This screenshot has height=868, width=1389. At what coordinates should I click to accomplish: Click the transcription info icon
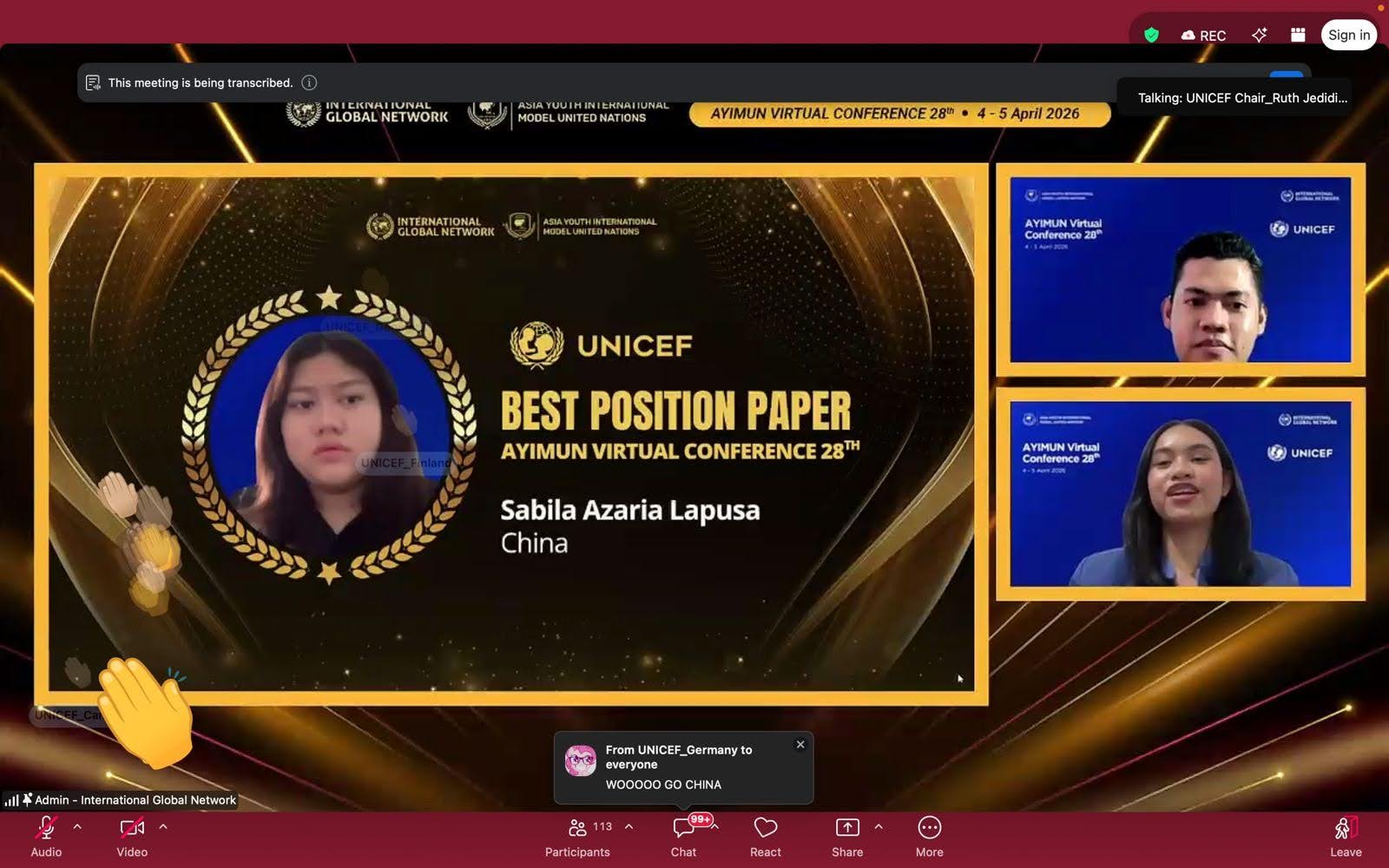tap(309, 82)
